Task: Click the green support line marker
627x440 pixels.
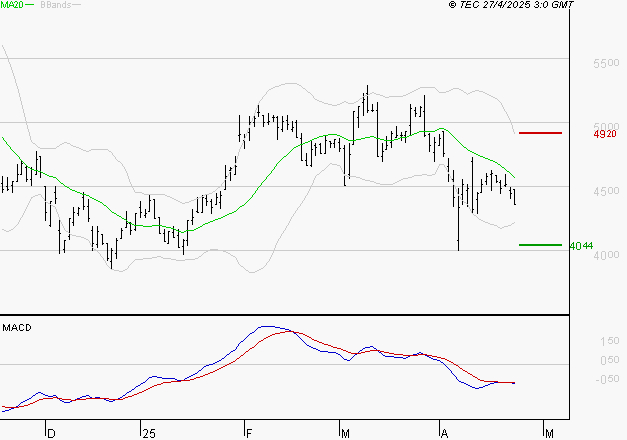Action: click(540, 245)
